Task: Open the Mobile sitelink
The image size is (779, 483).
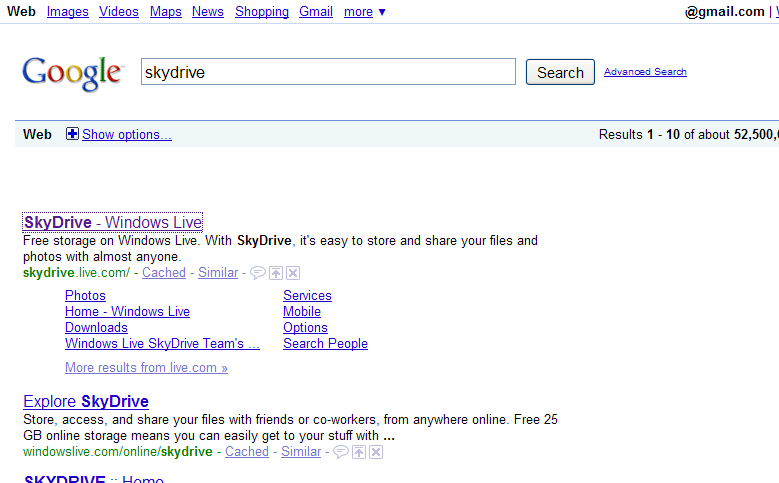Action: (x=302, y=311)
